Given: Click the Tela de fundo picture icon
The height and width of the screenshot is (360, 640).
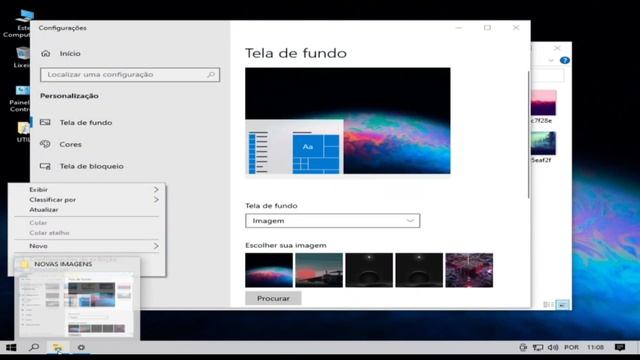Looking at the screenshot, I should (x=45, y=122).
